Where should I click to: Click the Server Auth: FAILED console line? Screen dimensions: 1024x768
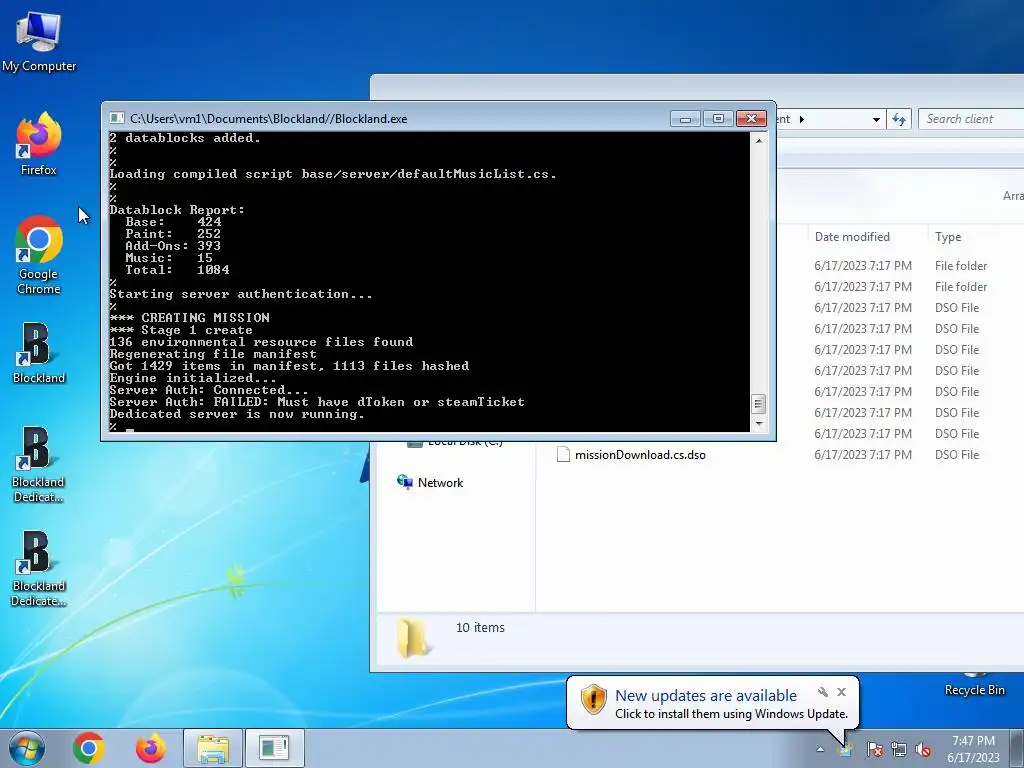317,402
